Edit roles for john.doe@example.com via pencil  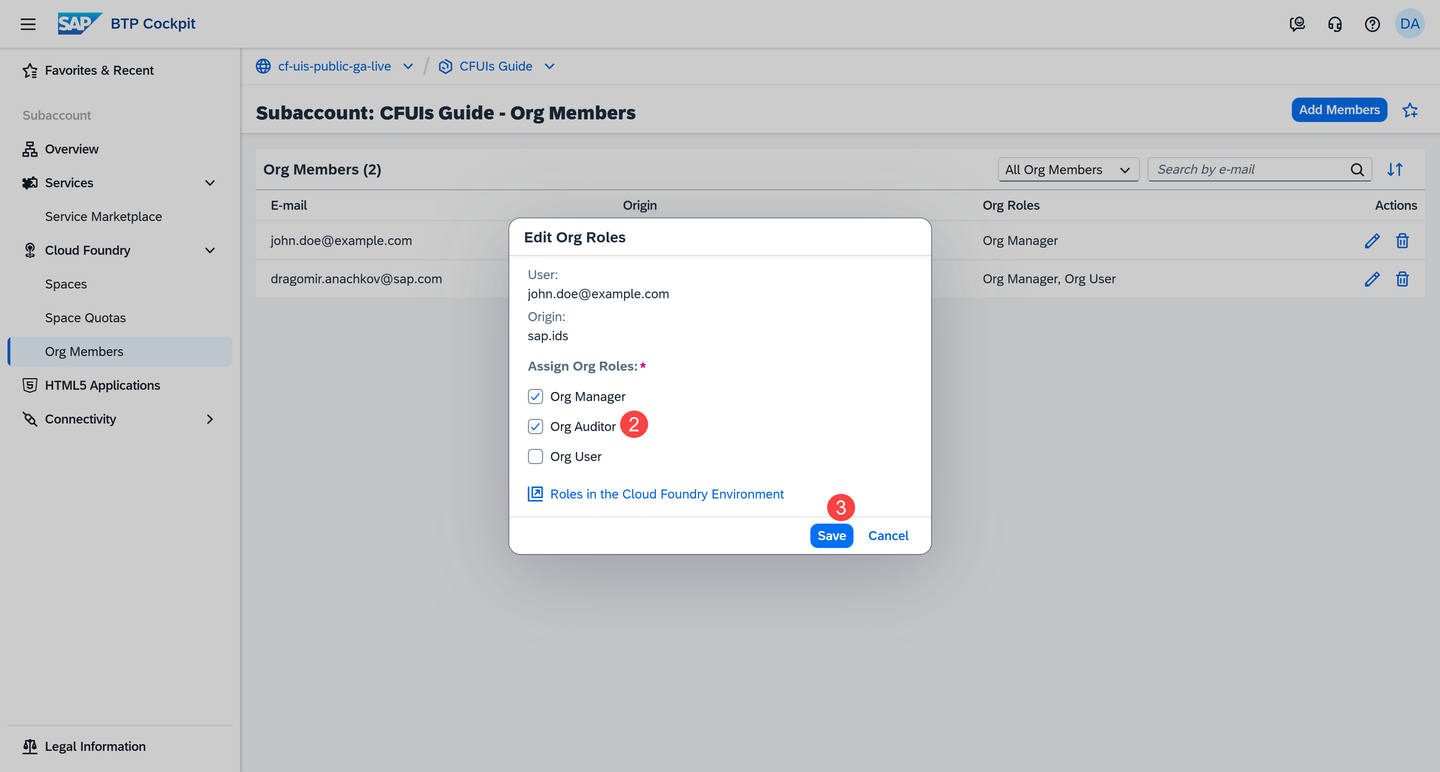tap(1372, 241)
